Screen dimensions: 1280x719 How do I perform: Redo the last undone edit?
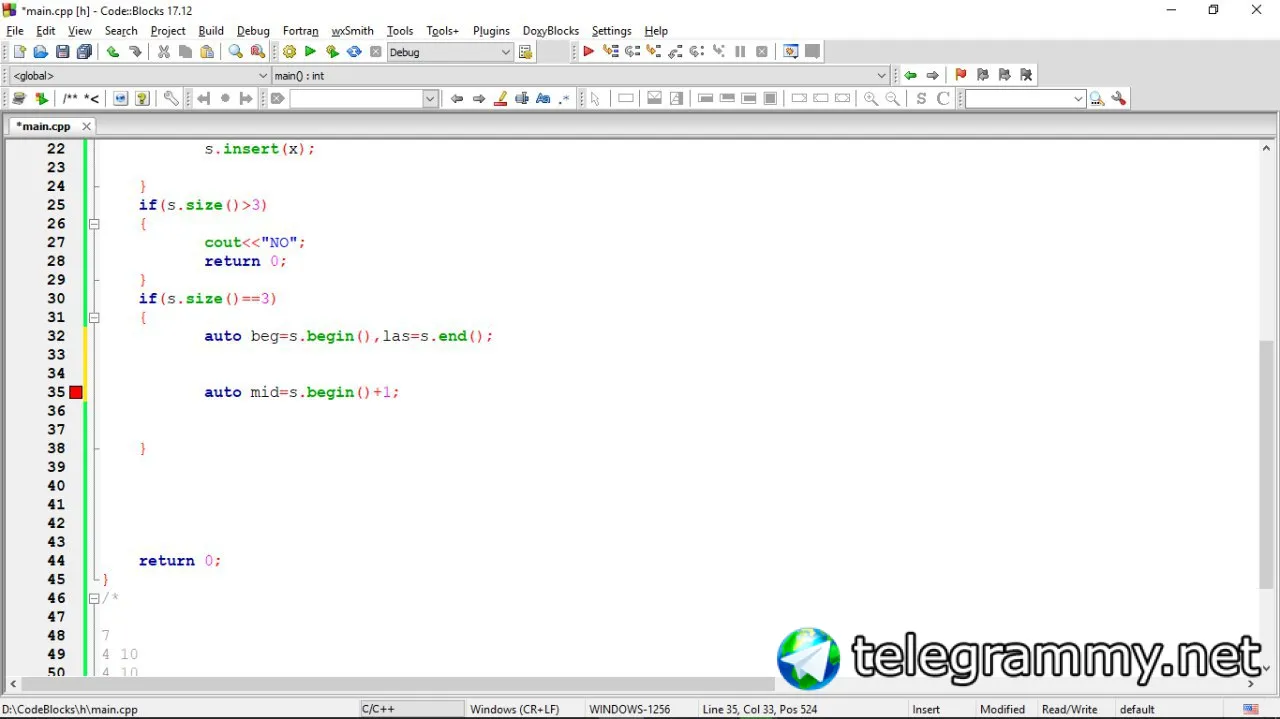(x=135, y=52)
